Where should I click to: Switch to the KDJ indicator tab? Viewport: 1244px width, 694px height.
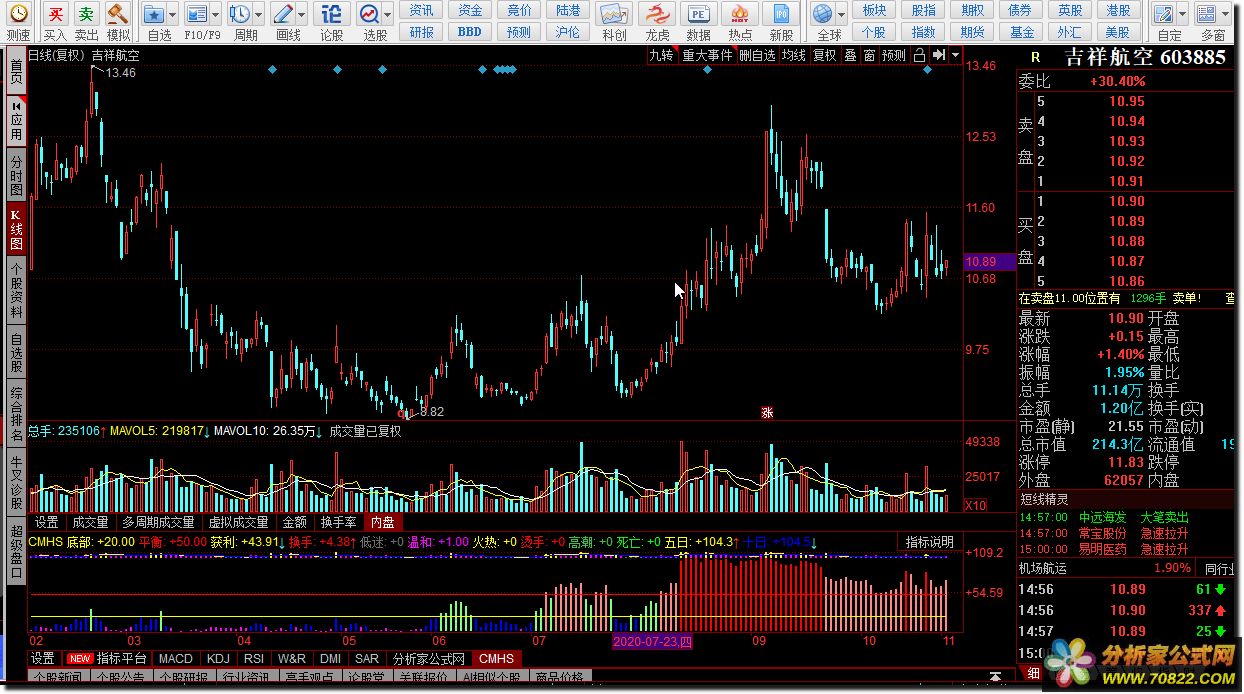pos(218,659)
